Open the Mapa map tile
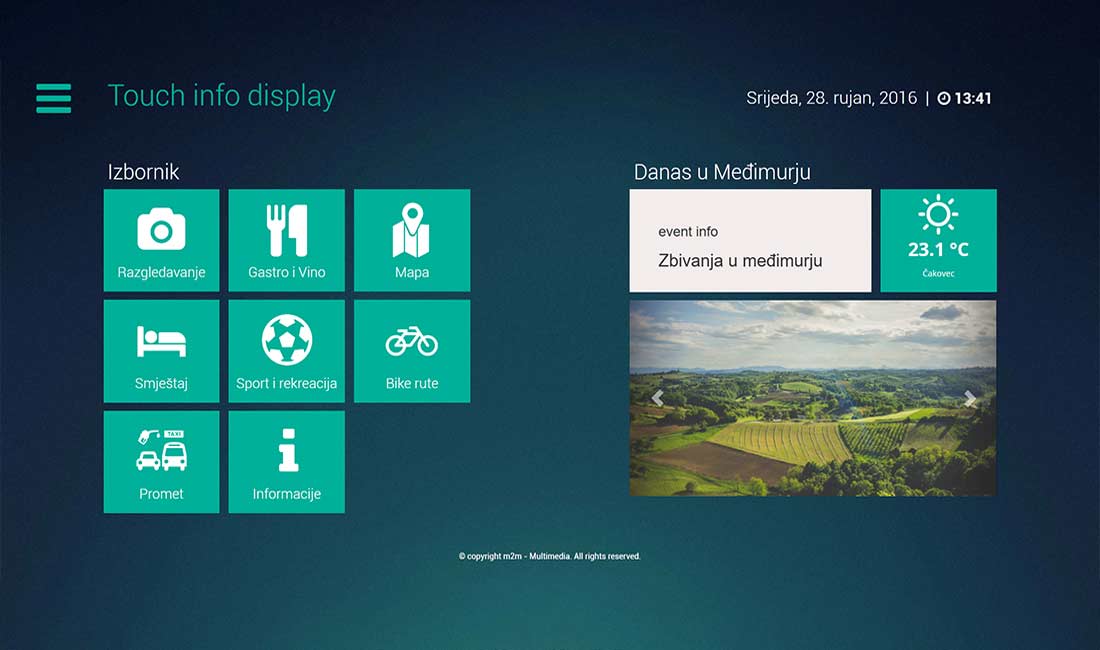Viewport: 1100px width, 650px height. 412,241
